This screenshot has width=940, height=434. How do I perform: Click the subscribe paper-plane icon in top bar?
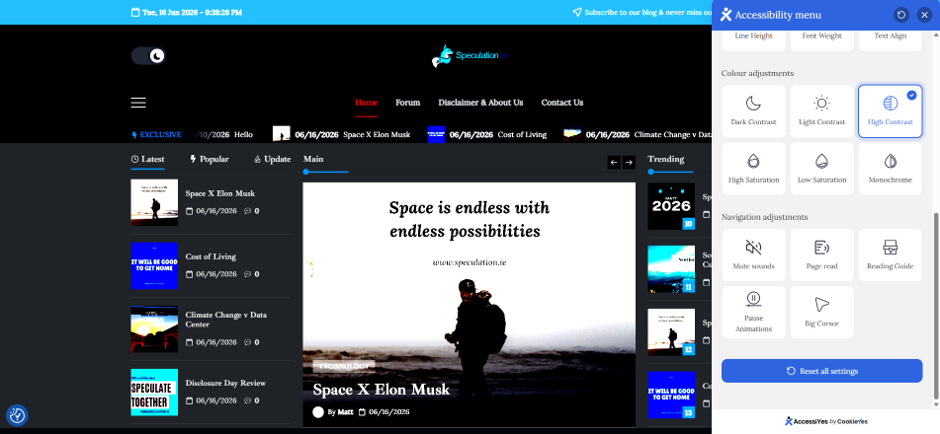577,12
